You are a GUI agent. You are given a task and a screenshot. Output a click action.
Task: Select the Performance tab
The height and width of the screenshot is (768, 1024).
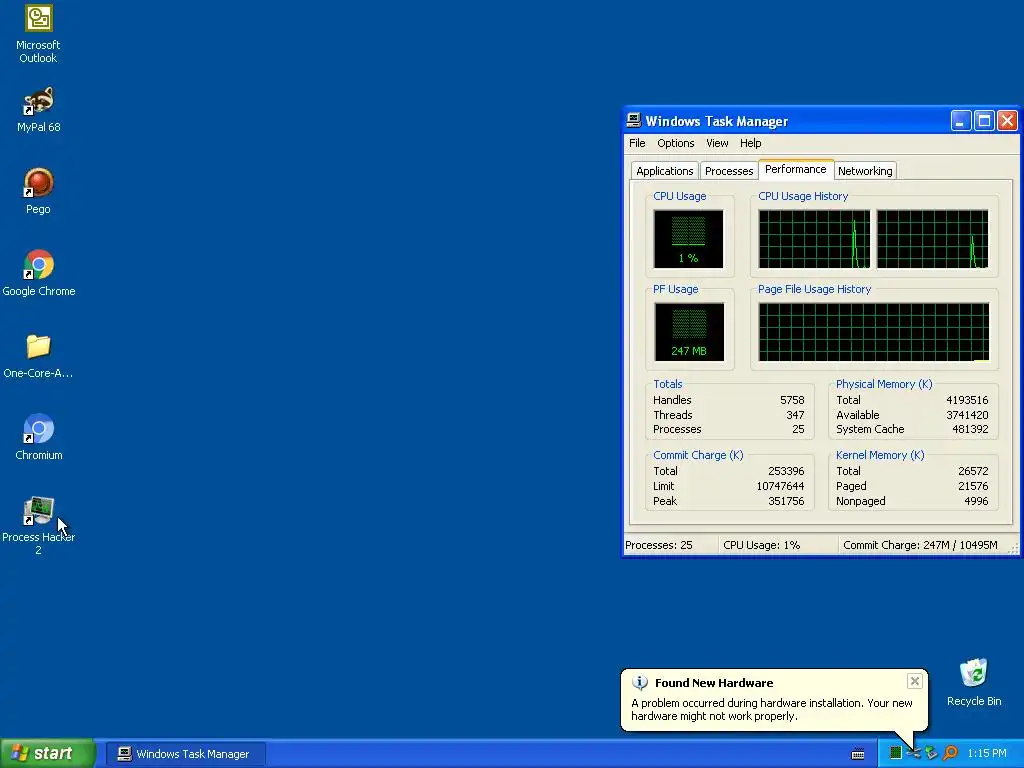pyautogui.click(x=795, y=169)
